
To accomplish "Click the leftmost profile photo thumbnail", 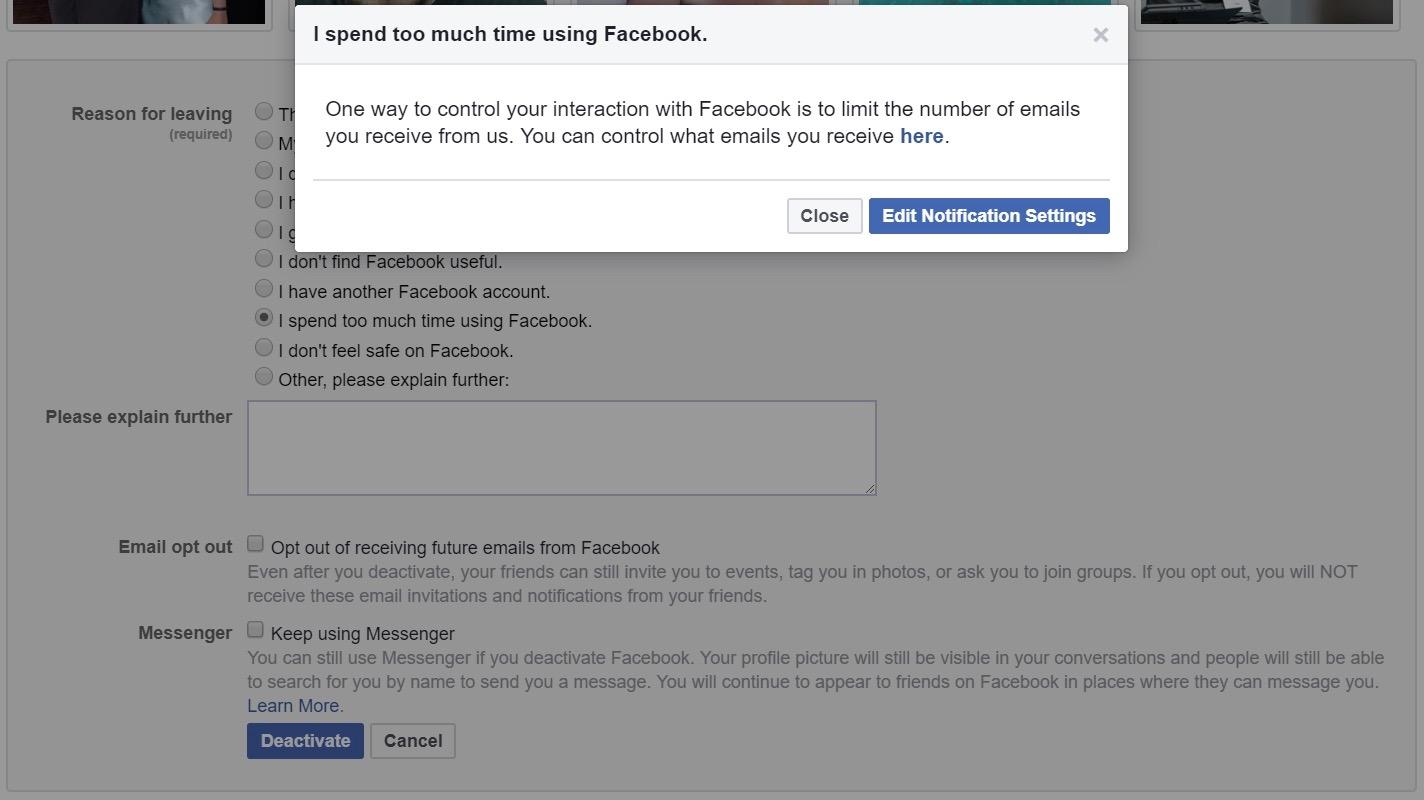I will [x=139, y=12].
